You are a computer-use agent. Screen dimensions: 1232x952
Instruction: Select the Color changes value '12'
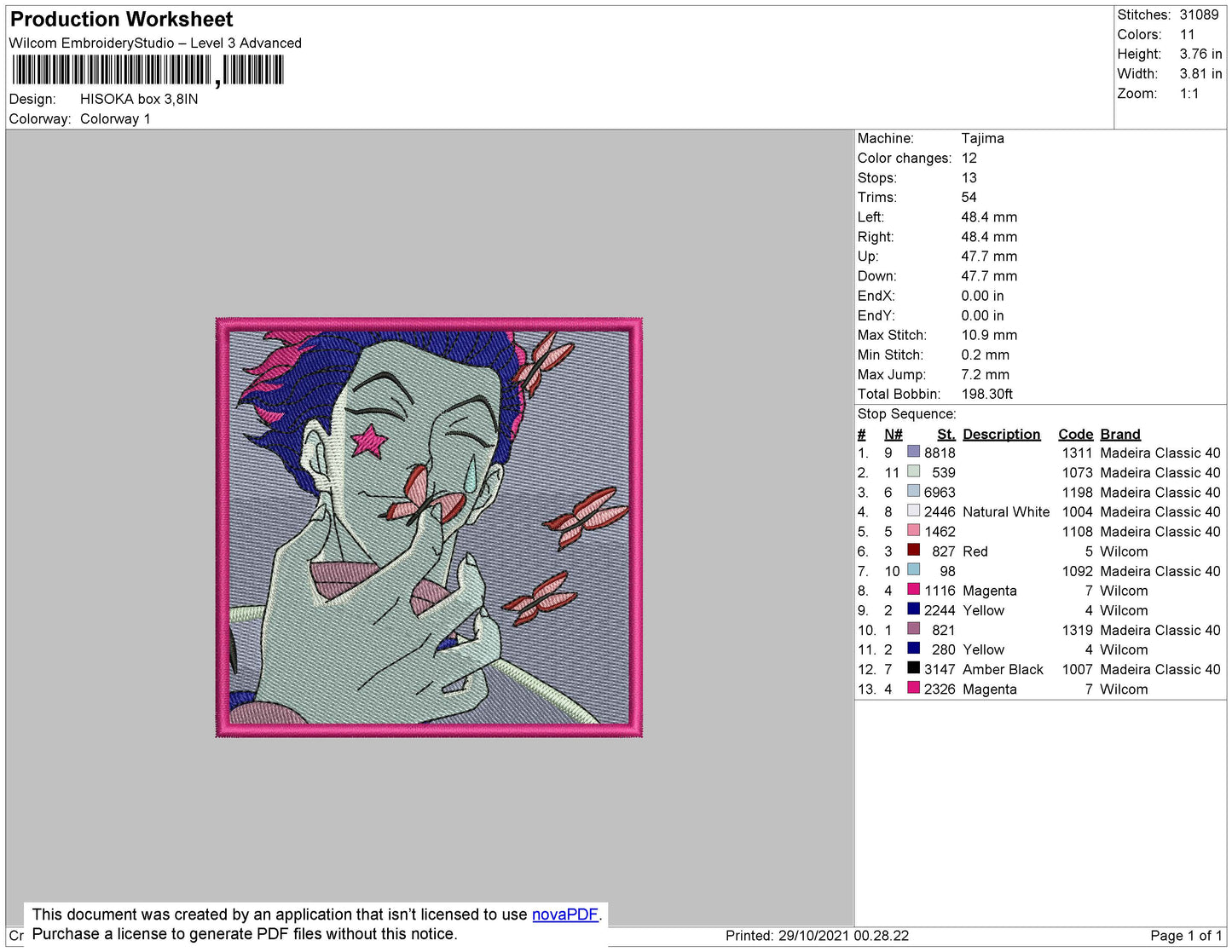(969, 158)
